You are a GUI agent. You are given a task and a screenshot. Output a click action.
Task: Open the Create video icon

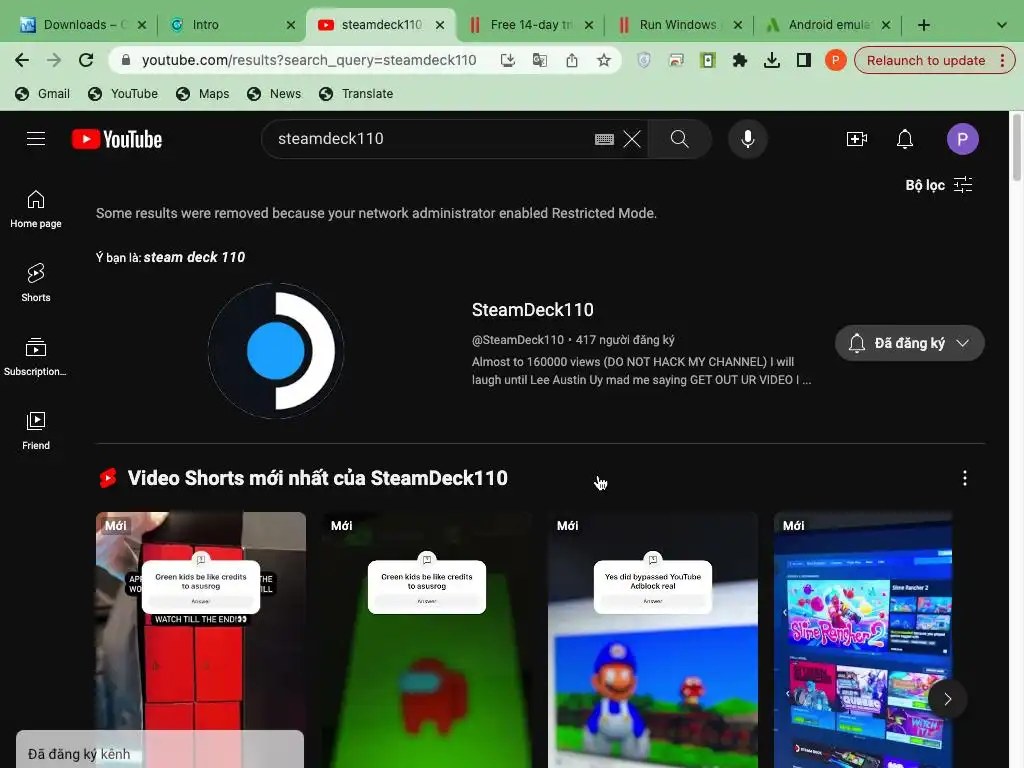click(856, 139)
